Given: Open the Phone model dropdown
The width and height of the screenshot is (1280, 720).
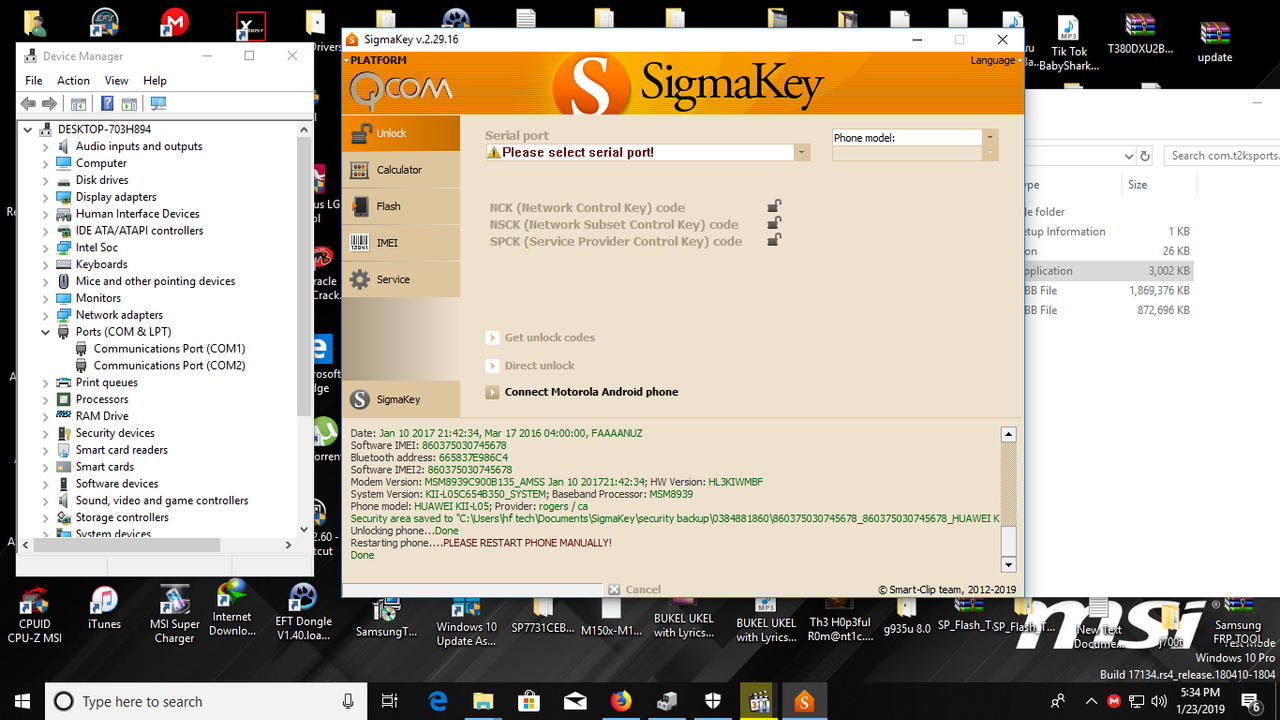Looking at the screenshot, I should coord(989,137).
